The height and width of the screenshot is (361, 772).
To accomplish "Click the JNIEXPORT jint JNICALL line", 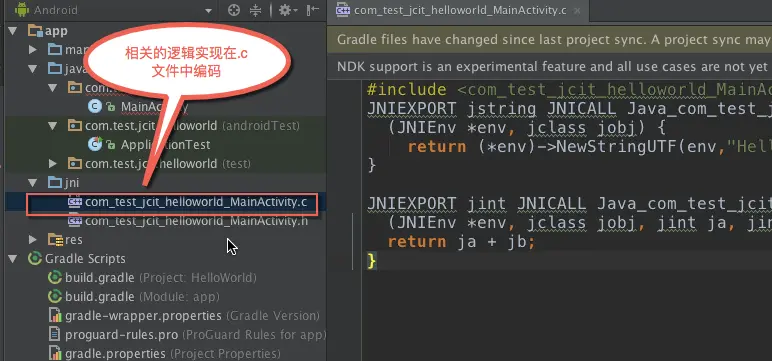I will (569, 204).
